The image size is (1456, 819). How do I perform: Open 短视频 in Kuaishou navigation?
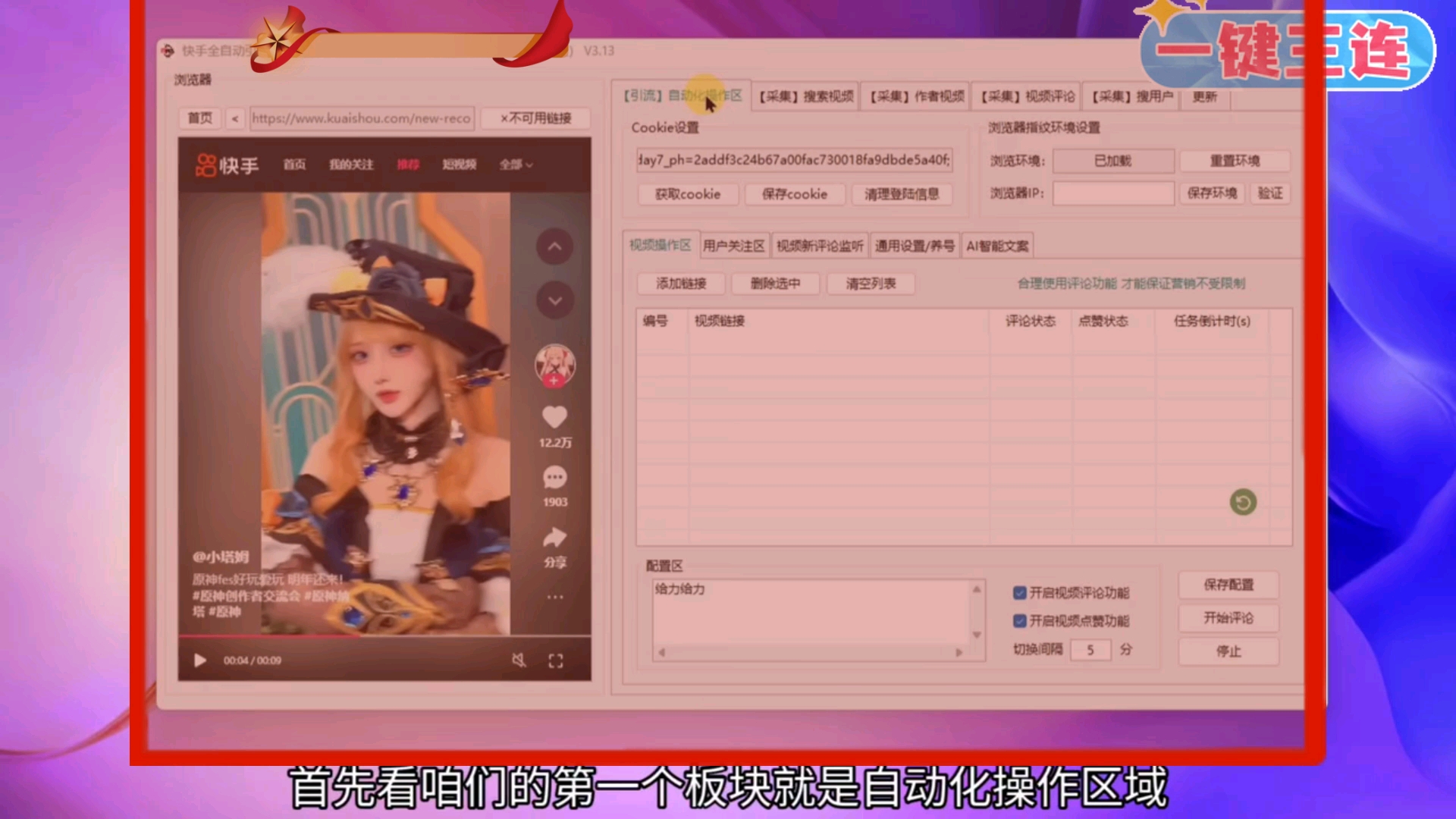tap(460, 165)
